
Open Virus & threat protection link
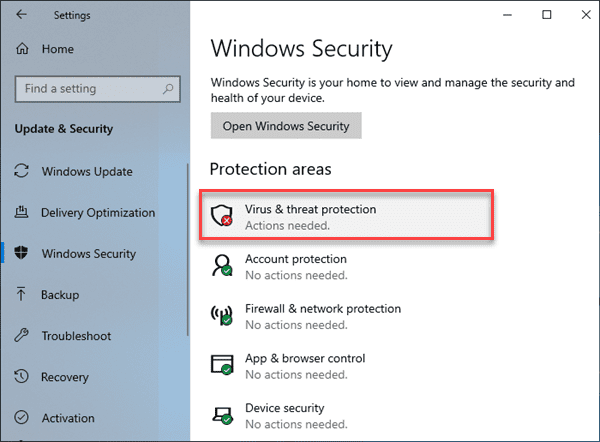310,210
